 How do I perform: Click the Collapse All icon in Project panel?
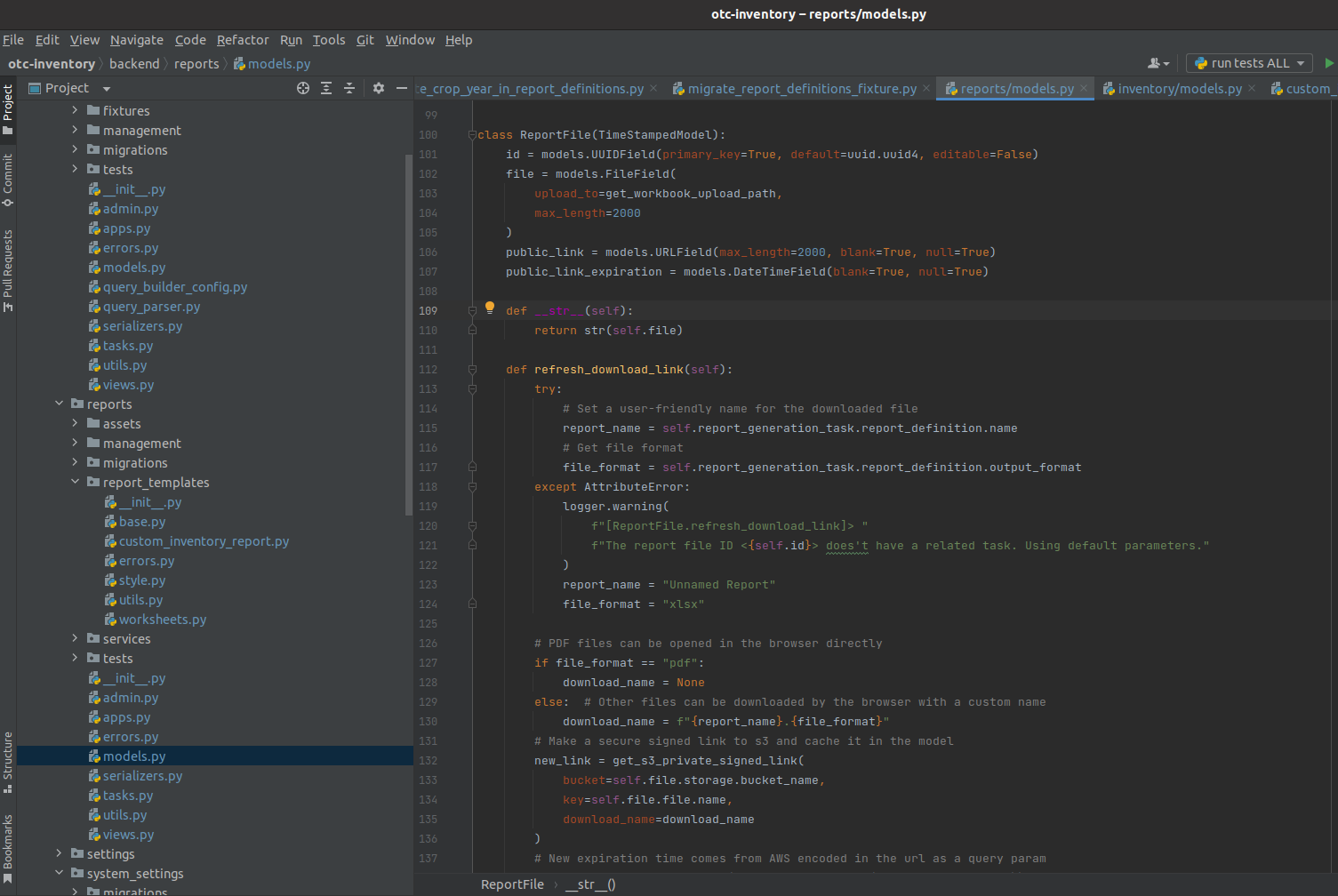tap(349, 88)
